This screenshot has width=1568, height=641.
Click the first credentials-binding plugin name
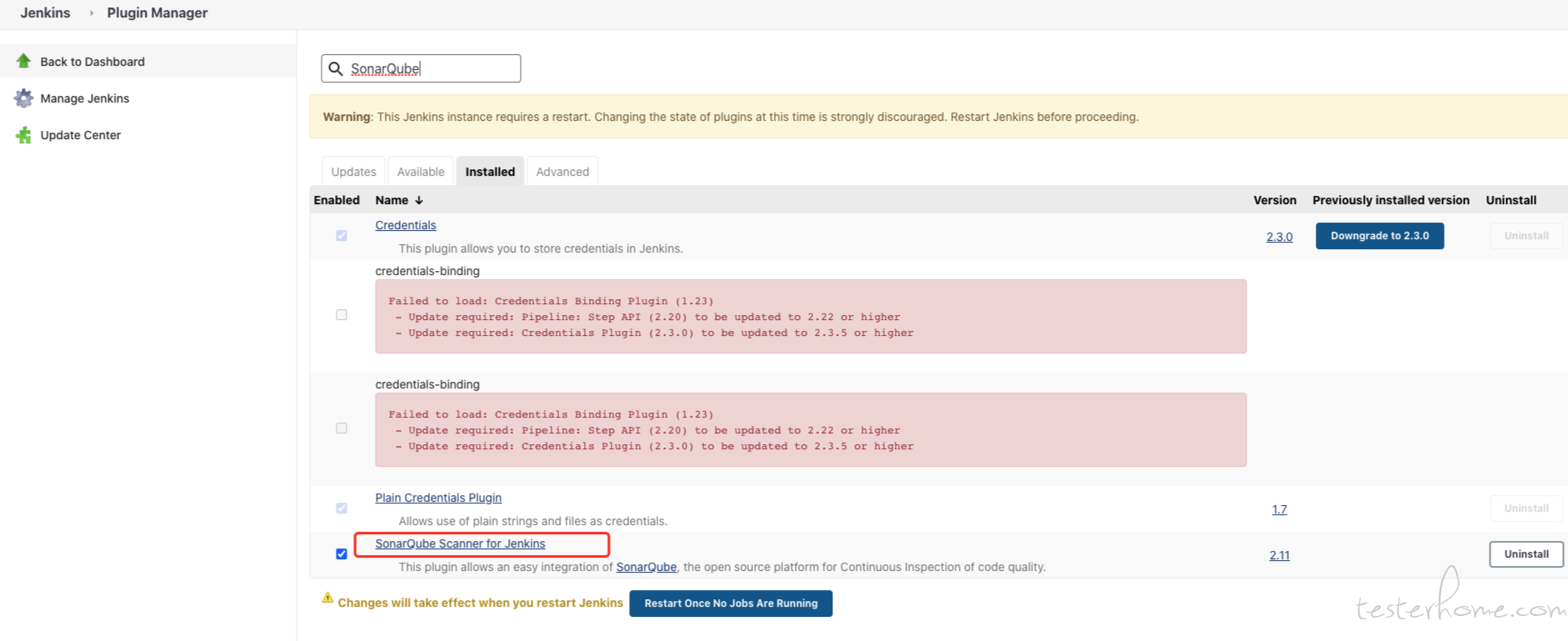click(x=427, y=271)
